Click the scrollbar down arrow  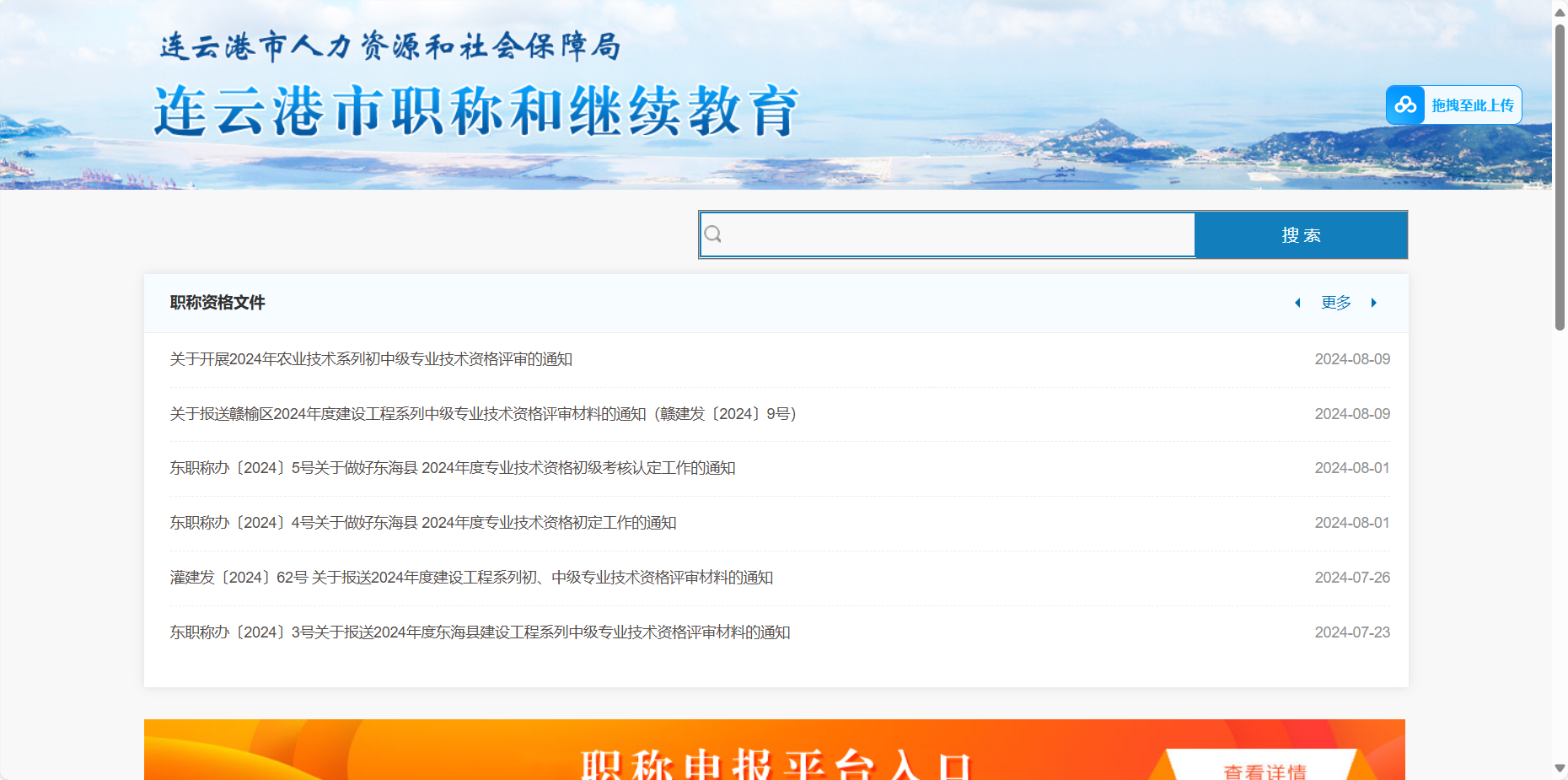click(1560, 768)
